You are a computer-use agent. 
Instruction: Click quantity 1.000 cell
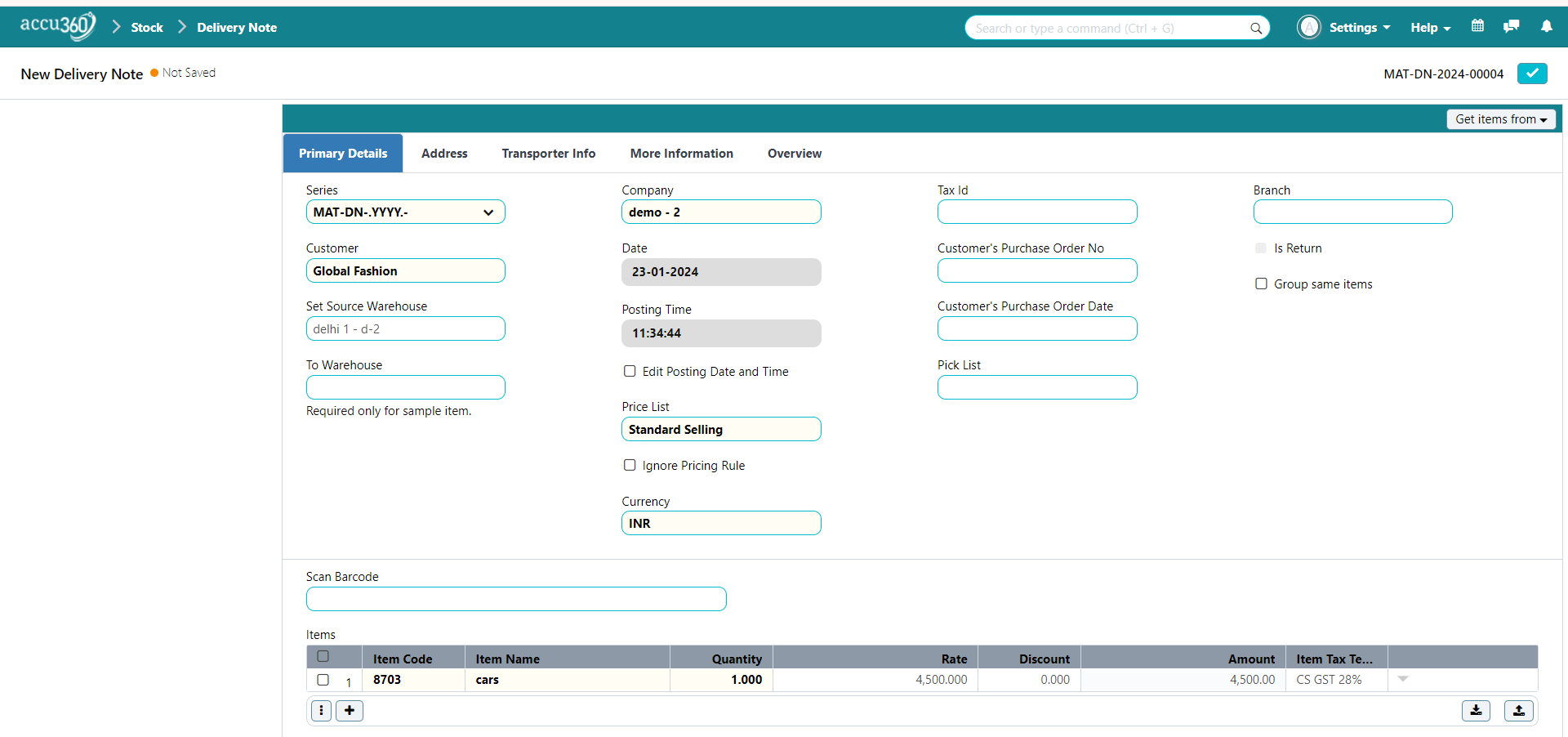coord(721,680)
